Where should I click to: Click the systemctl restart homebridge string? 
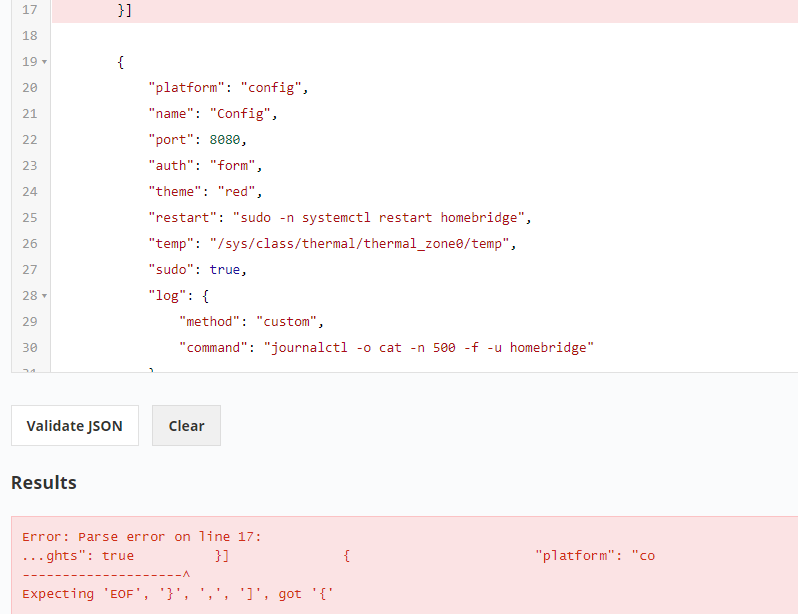(x=382, y=218)
